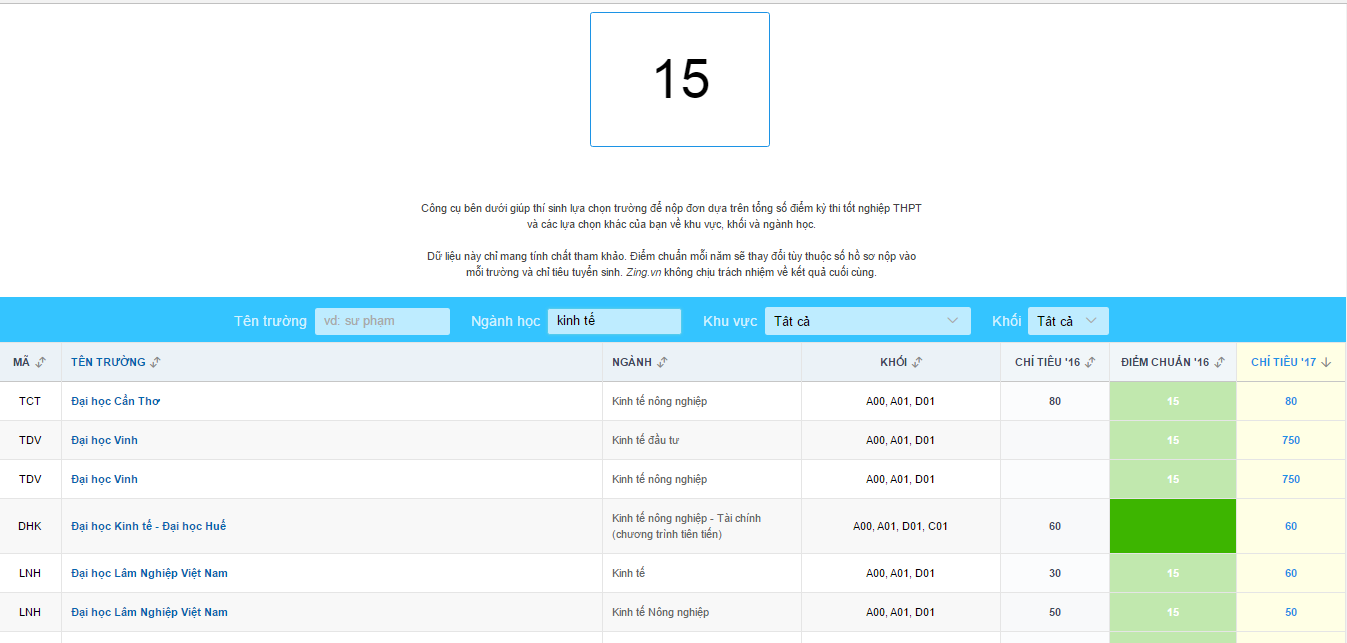
Task: Expand the Khối dropdown
Action: (x=1067, y=321)
